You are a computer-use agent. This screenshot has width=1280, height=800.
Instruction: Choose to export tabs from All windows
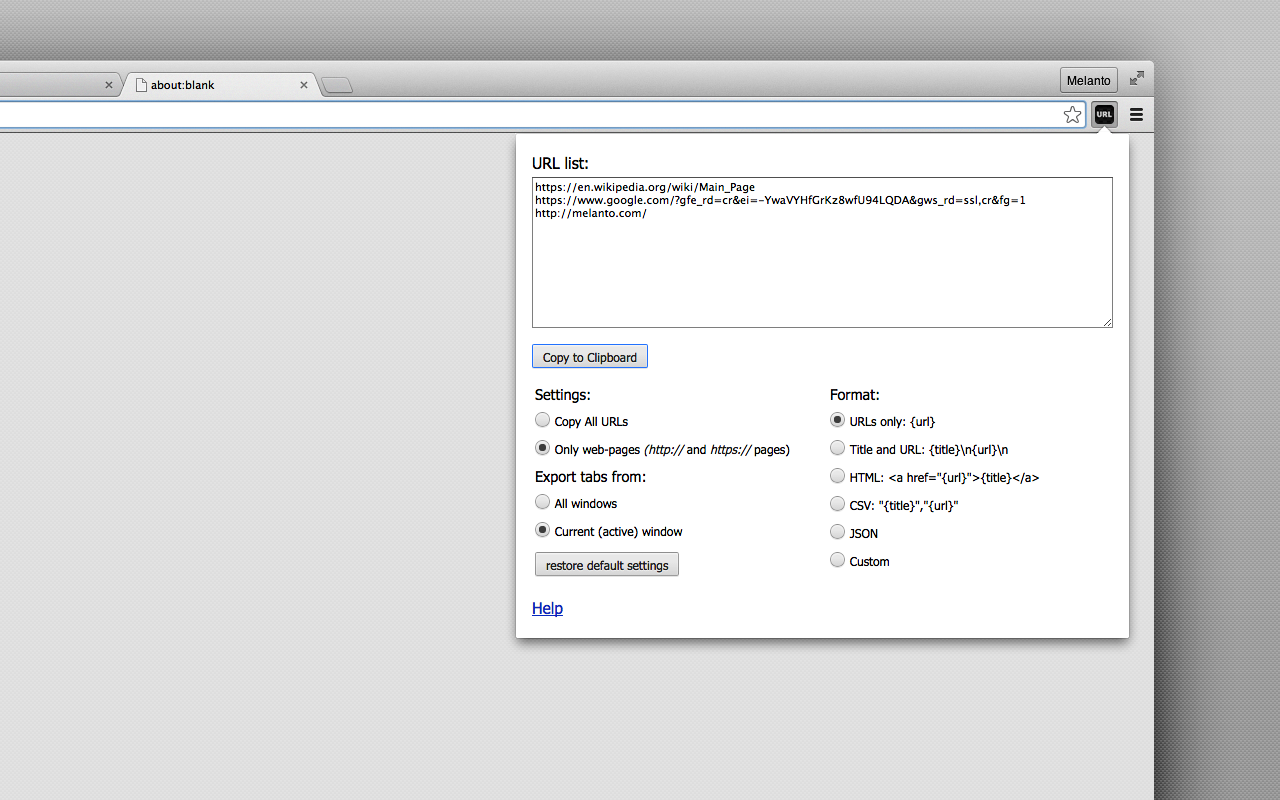pos(542,502)
